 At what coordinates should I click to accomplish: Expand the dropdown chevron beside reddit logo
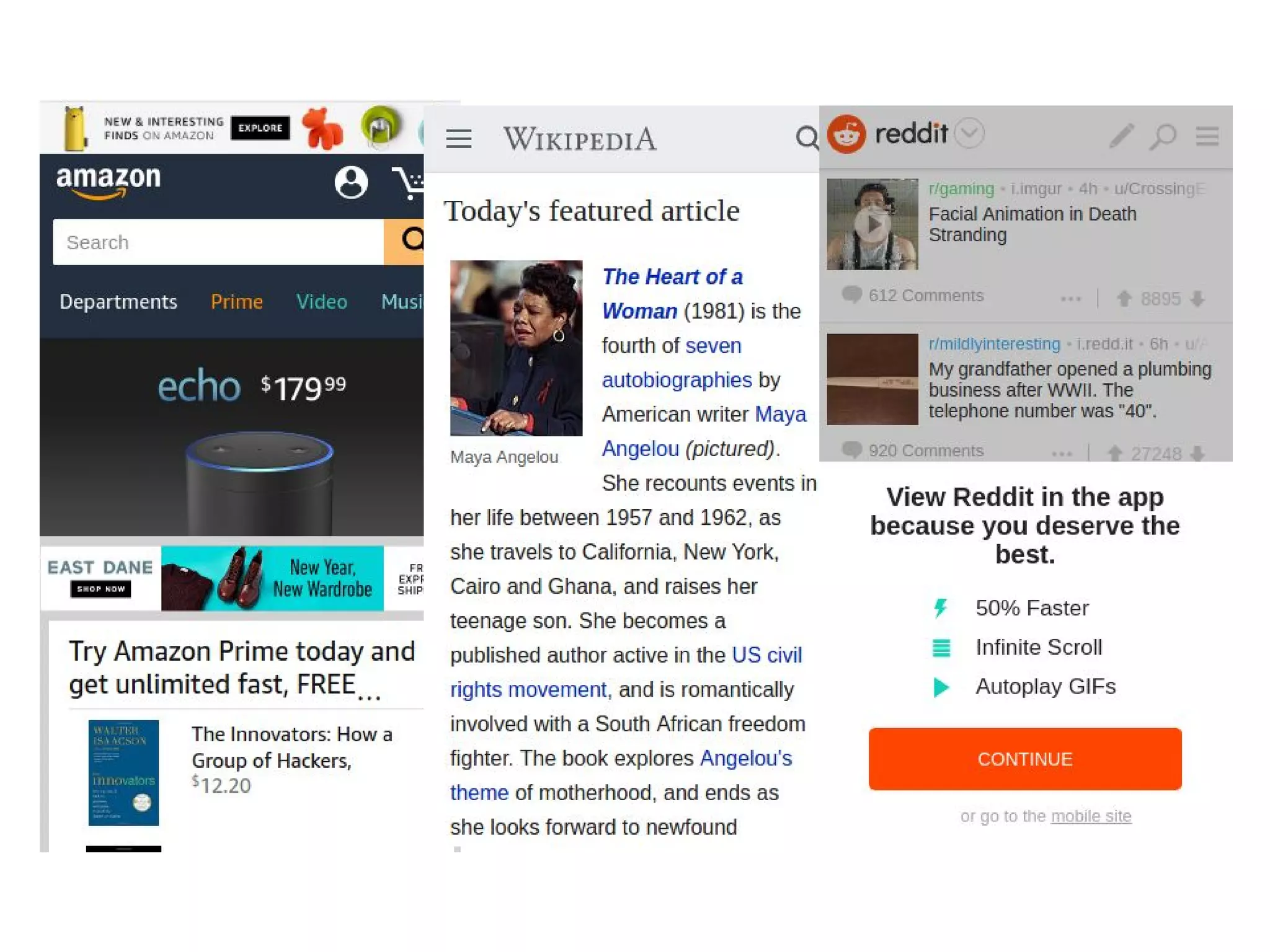(969, 133)
